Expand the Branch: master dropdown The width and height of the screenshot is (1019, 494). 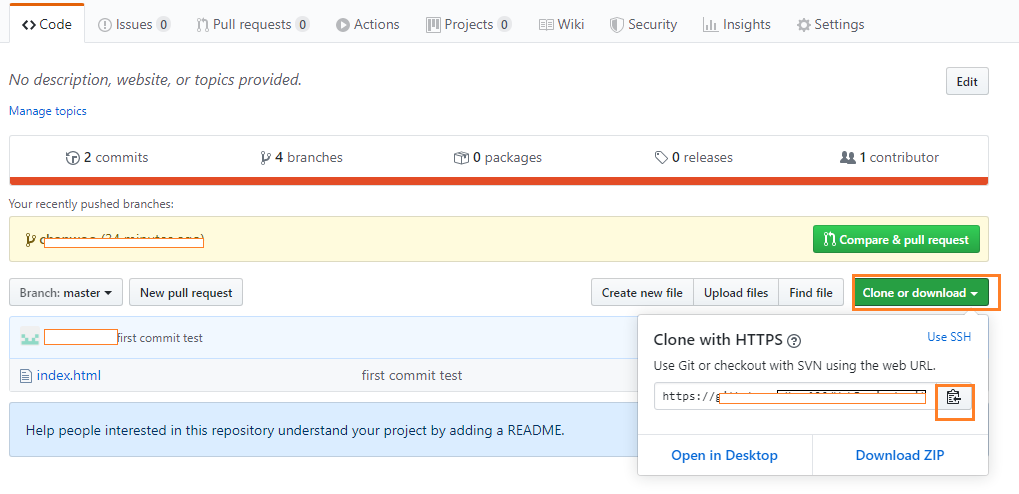coord(66,292)
